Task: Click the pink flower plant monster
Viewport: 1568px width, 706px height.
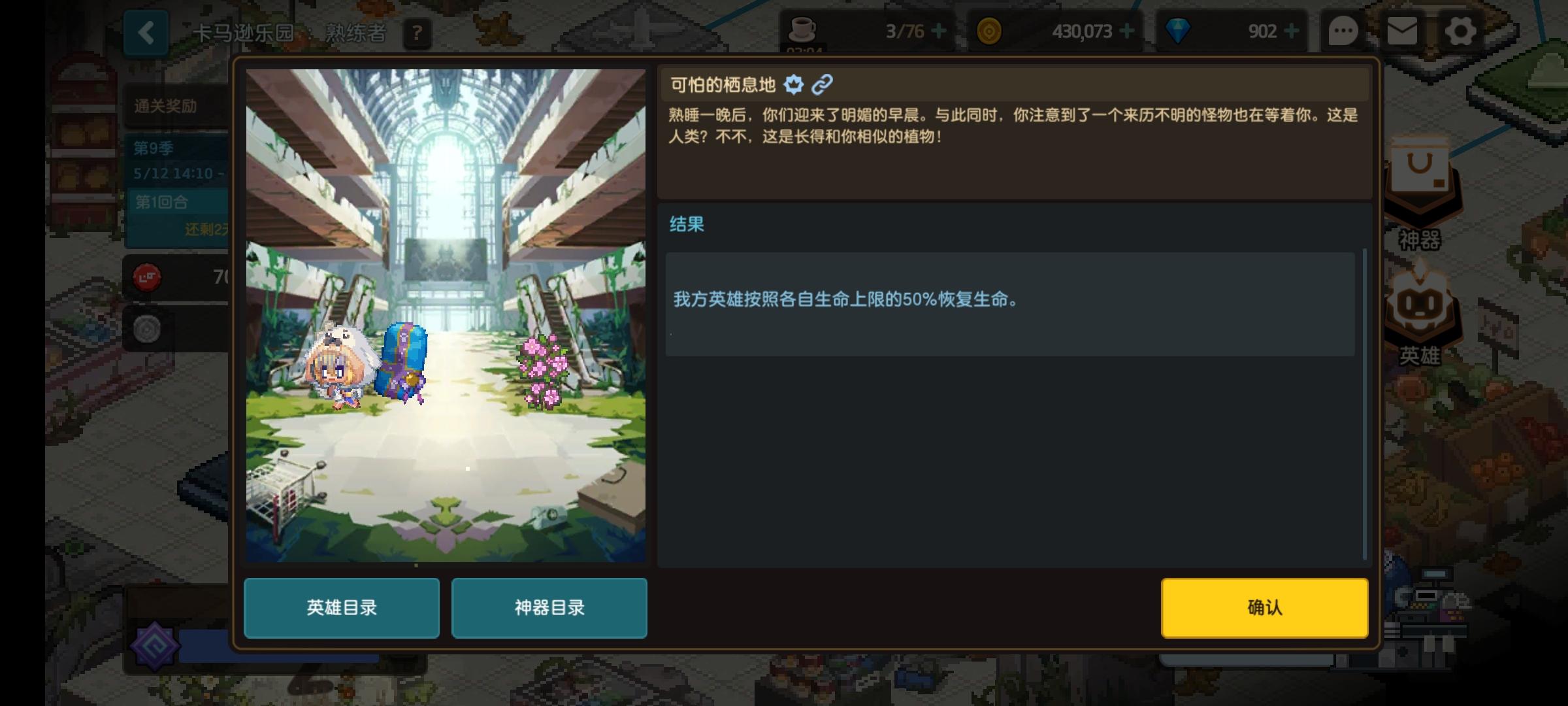Action: [x=543, y=370]
